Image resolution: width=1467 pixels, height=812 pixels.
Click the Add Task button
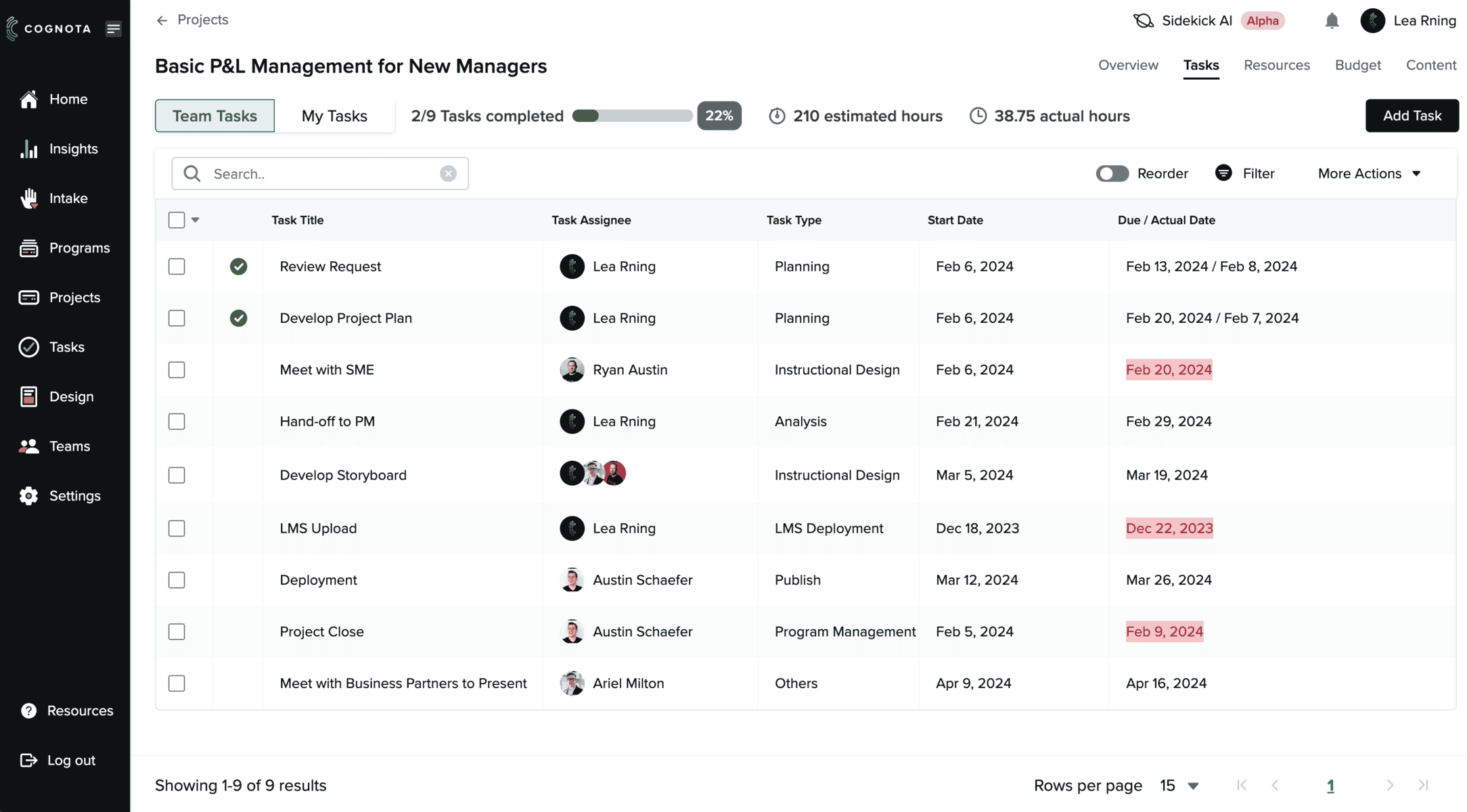[1412, 116]
